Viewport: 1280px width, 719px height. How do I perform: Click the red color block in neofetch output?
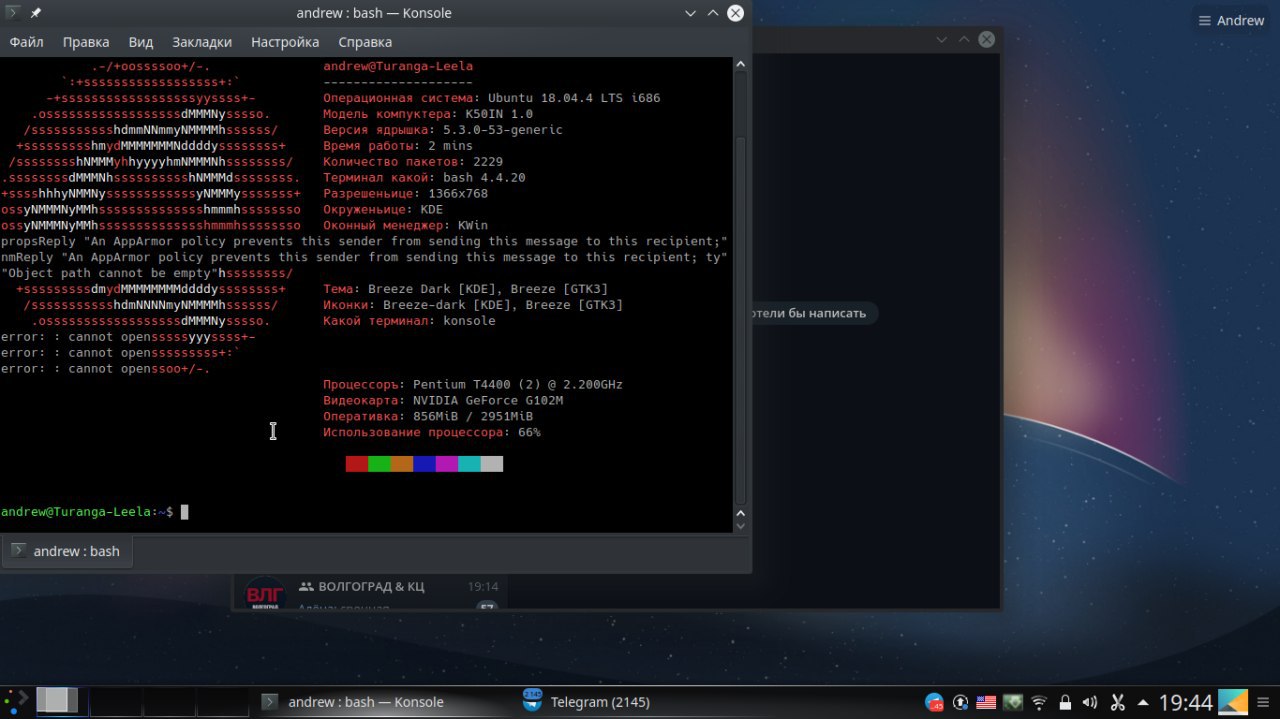click(x=357, y=464)
